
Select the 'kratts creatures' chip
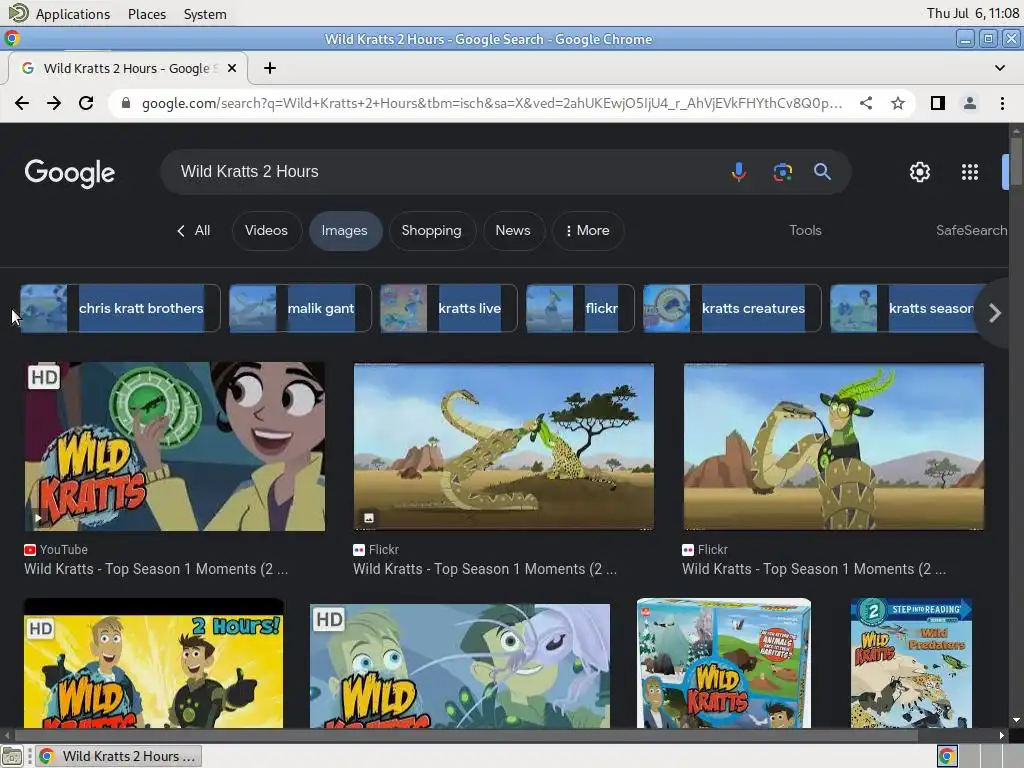click(732, 308)
